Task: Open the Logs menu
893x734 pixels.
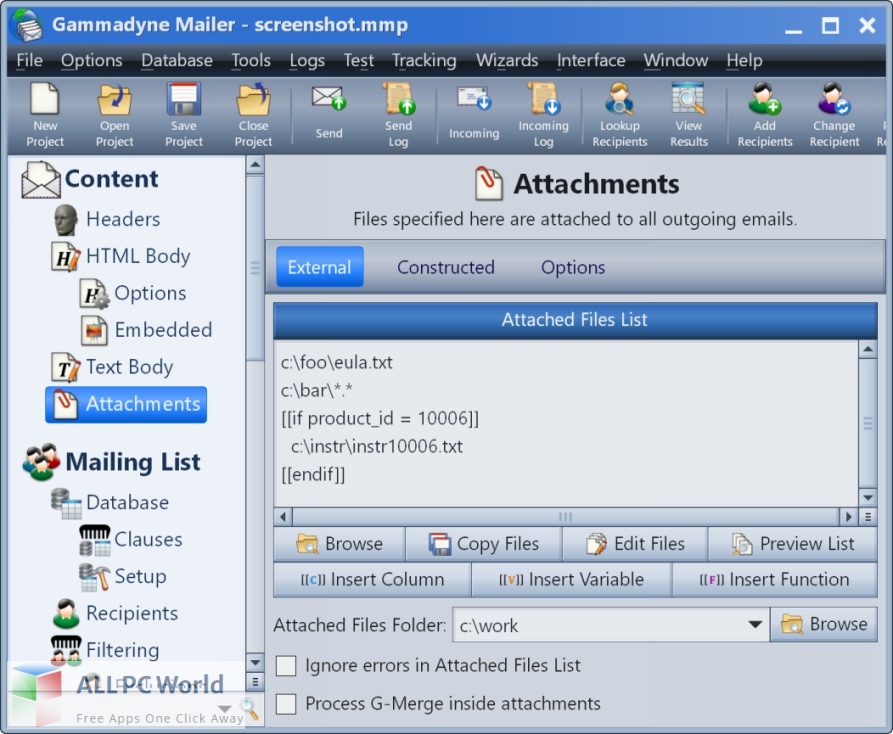Action: click(307, 60)
